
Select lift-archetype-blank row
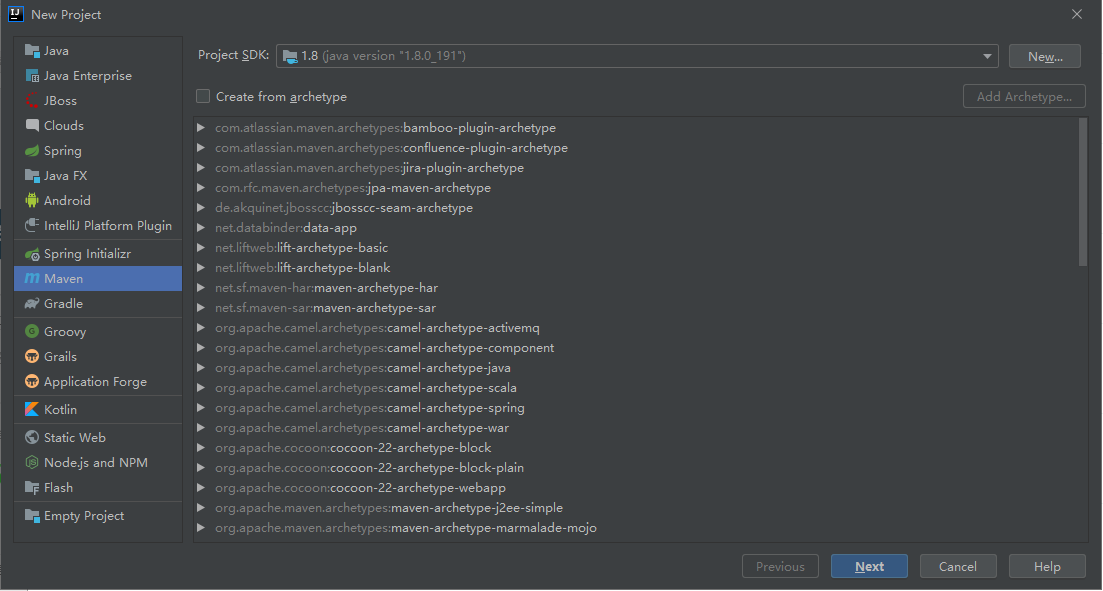click(x=637, y=267)
